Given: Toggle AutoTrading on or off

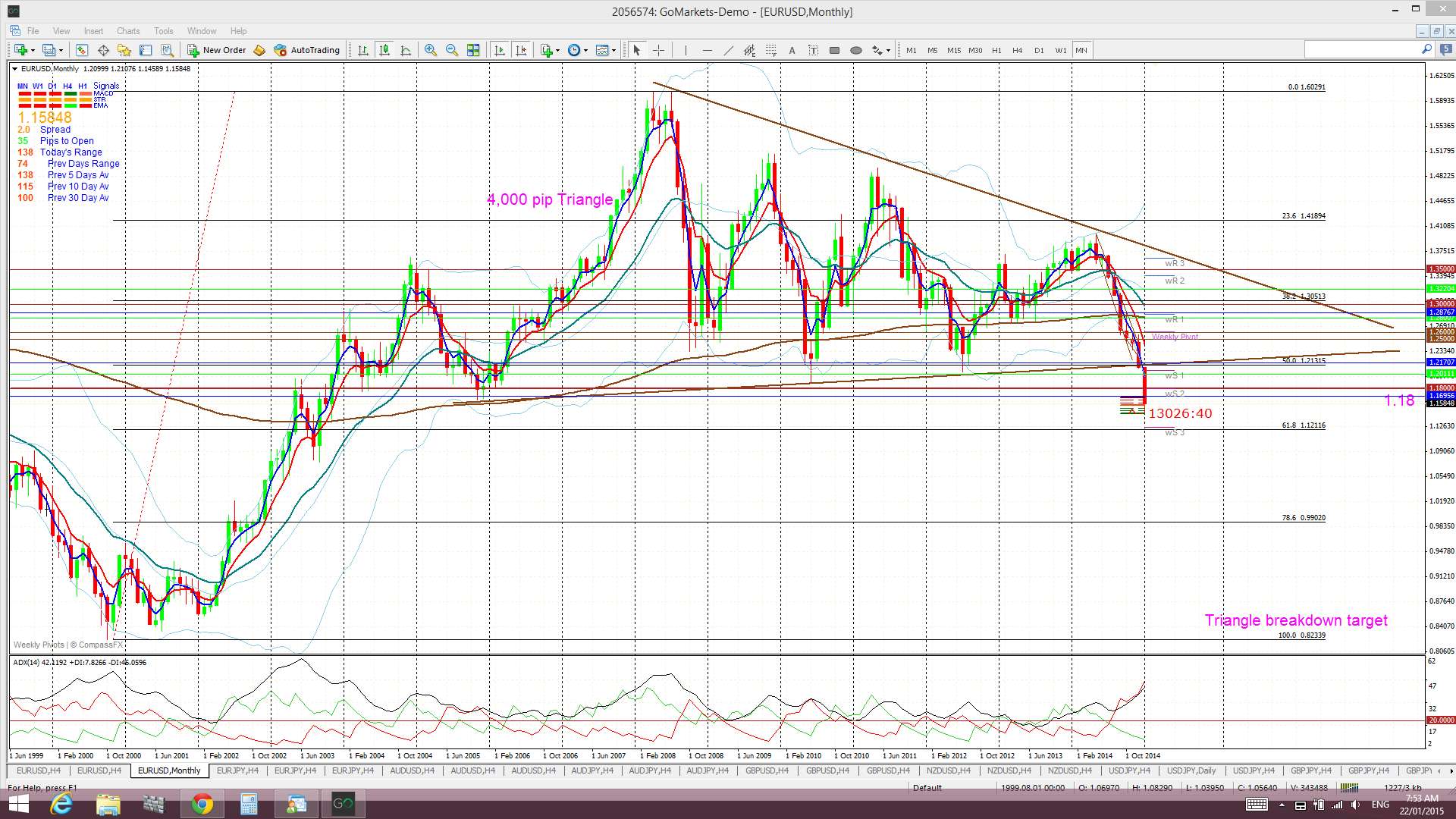Looking at the screenshot, I should click(307, 50).
